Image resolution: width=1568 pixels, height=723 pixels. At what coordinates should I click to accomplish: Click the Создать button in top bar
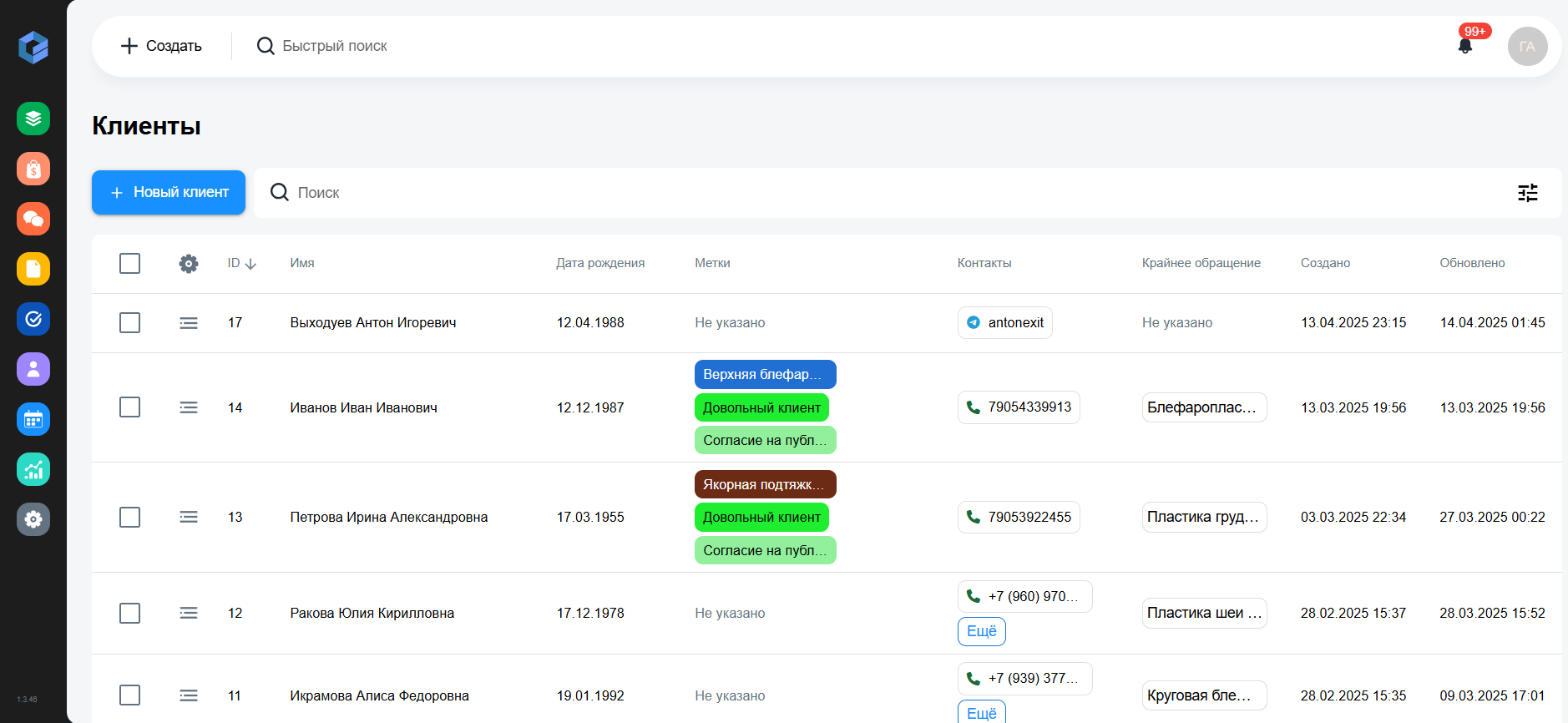click(x=161, y=46)
